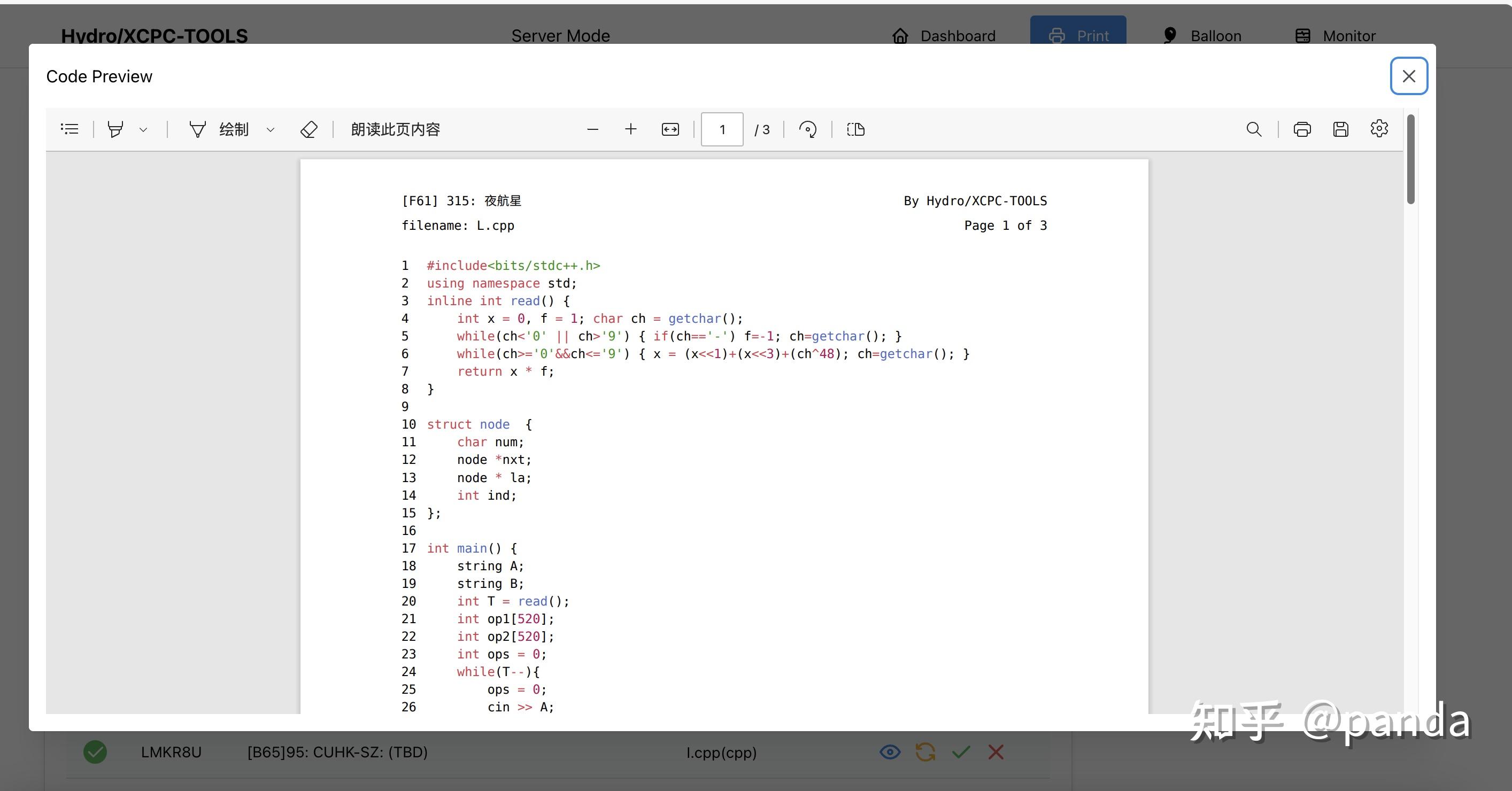This screenshot has height=791, width=1512.
Task: Print the PDF from viewer toolbar
Action: (x=1302, y=129)
